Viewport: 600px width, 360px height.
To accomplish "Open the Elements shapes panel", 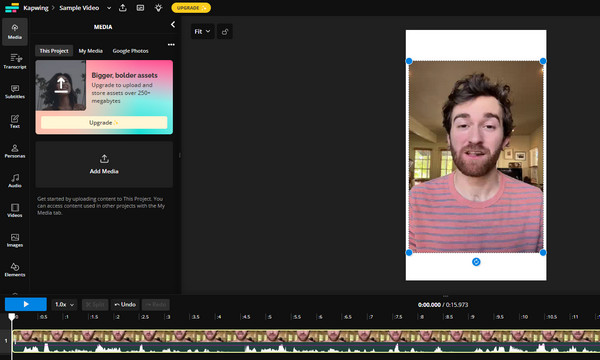I will coord(15,270).
